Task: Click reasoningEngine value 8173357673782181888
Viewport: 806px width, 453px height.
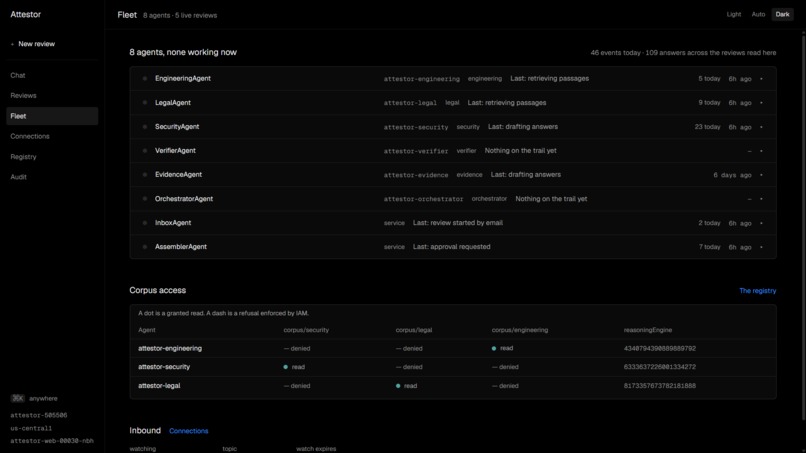Action: 660,386
